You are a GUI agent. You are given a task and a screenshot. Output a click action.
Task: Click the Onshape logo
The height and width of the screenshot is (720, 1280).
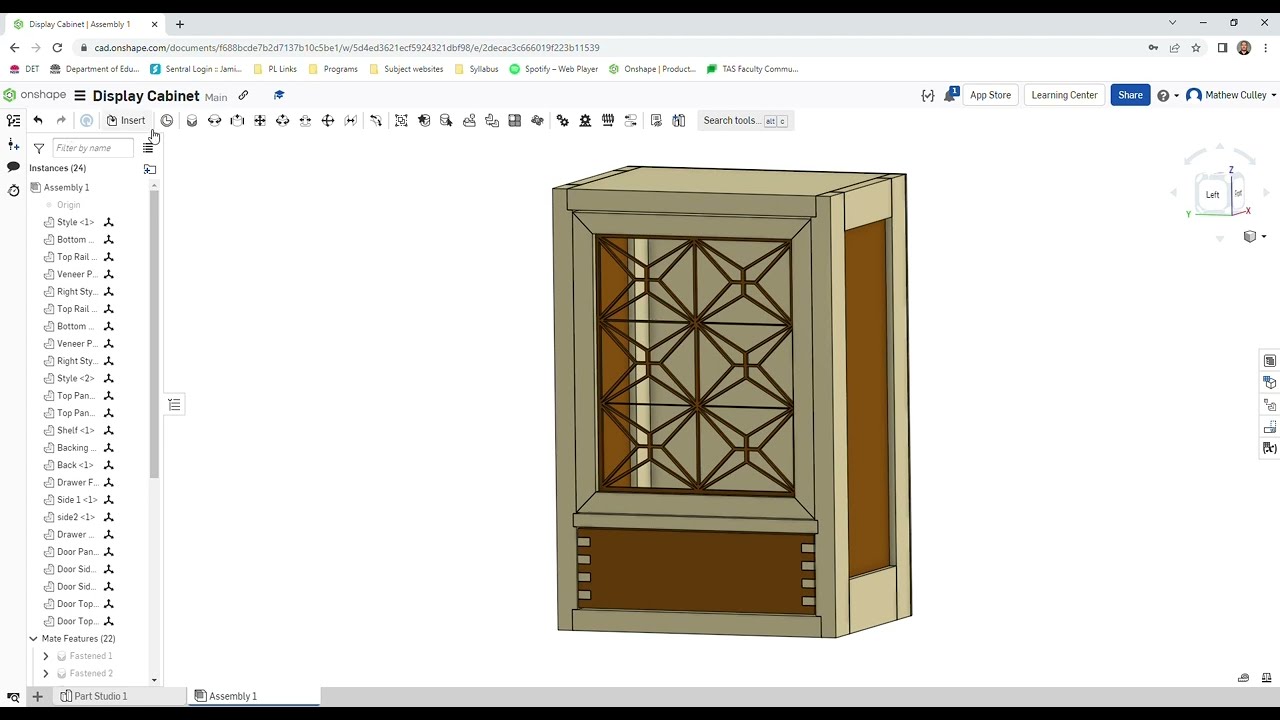[x=35, y=95]
